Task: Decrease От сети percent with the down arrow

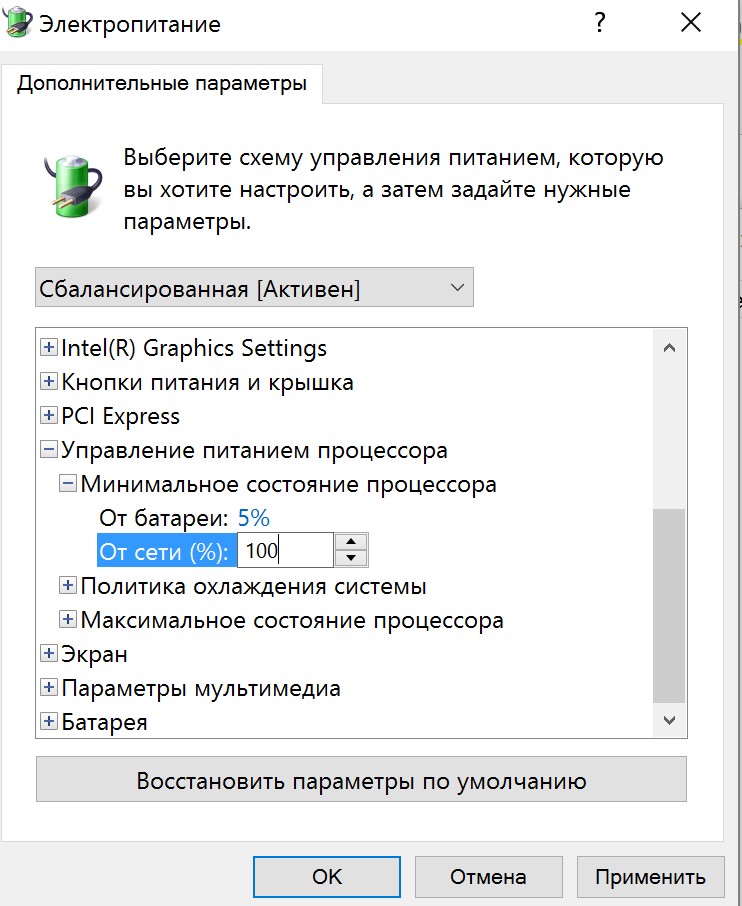Action: 351,558
